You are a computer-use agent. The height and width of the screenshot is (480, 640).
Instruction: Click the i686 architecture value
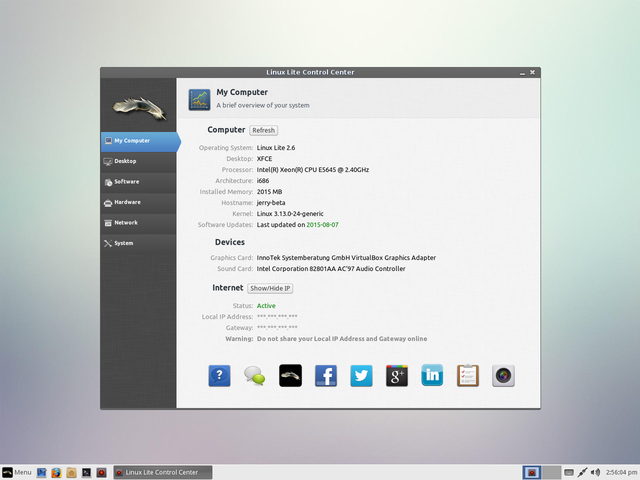pyautogui.click(x=263, y=181)
